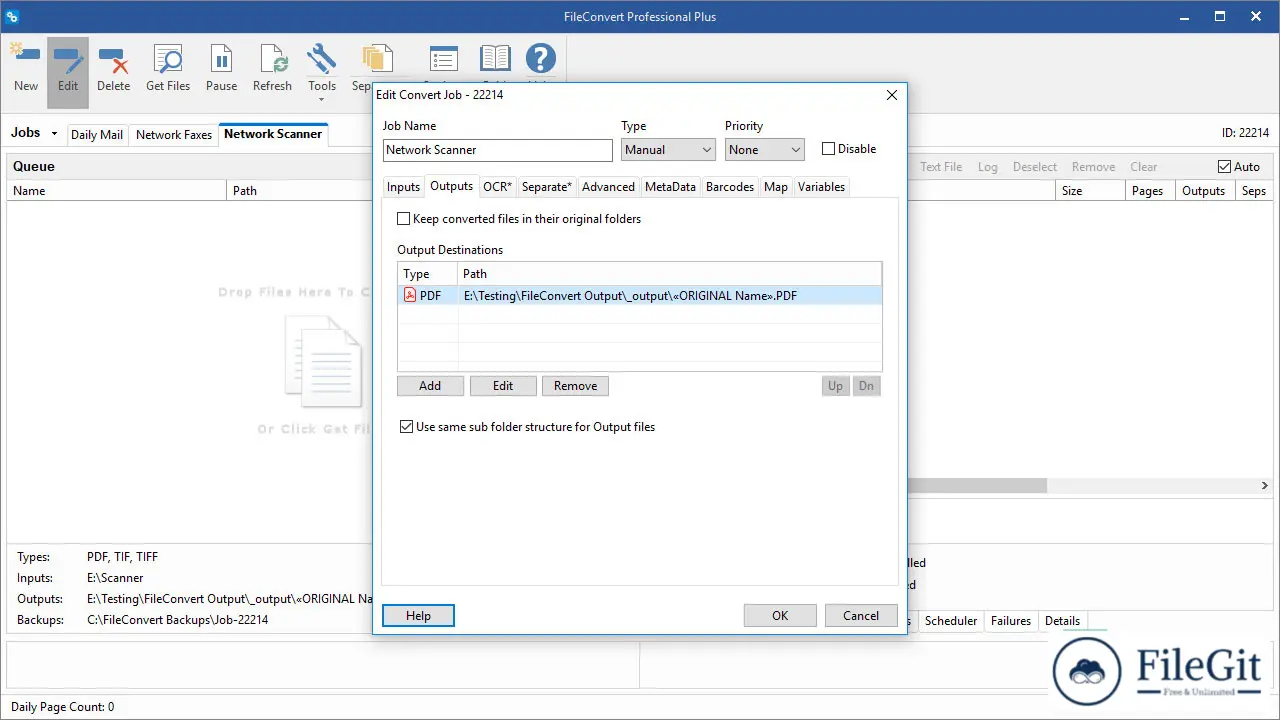Image resolution: width=1280 pixels, height=720 pixels.
Task: Select the Daily Mail job tab
Action: 97,135
